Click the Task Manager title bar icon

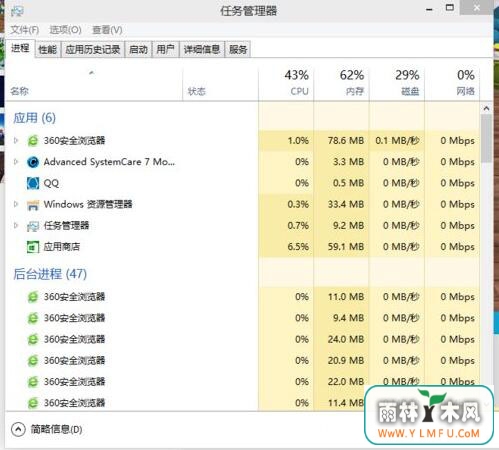coord(17,11)
